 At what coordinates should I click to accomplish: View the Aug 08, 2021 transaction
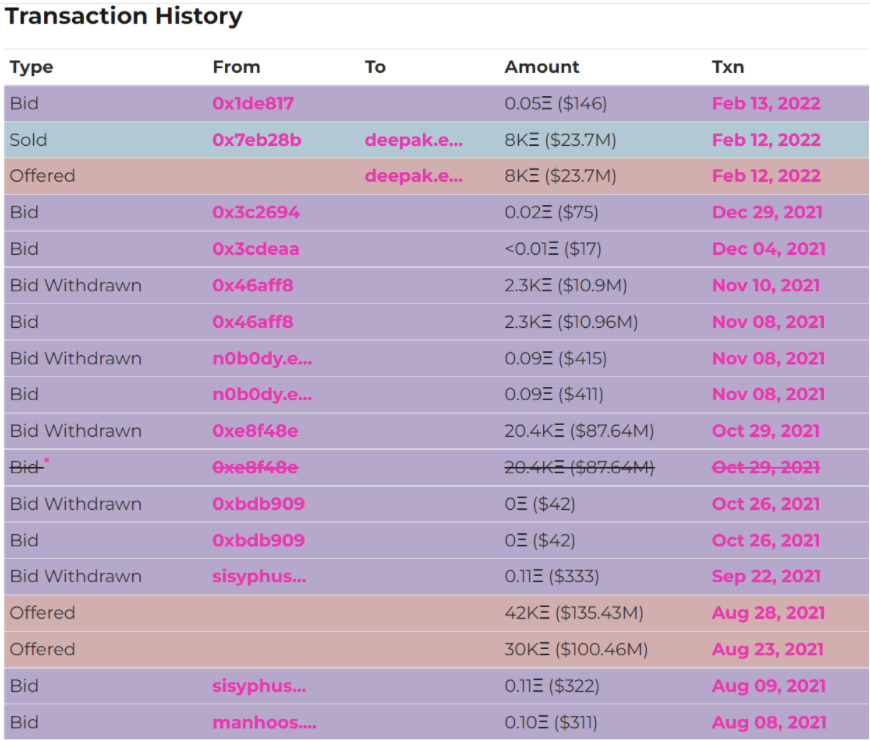tap(768, 722)
